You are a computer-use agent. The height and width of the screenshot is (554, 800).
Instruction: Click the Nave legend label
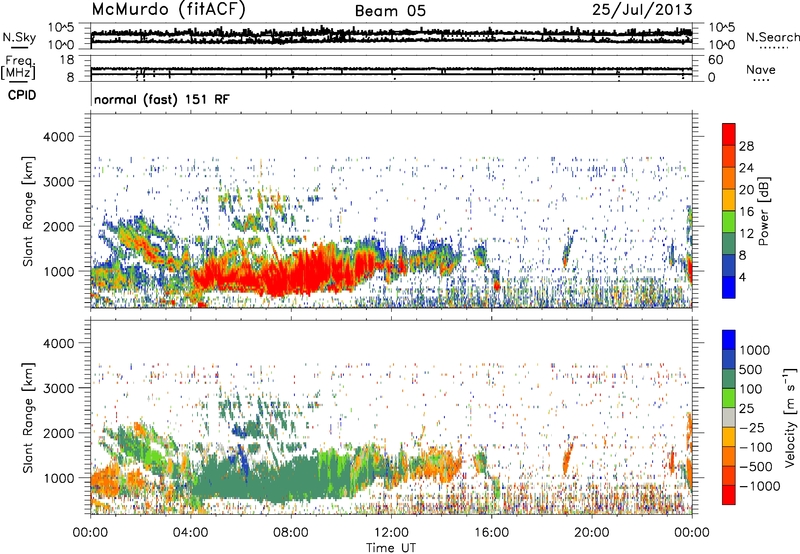pyautogui.click(x=761, y=70)
